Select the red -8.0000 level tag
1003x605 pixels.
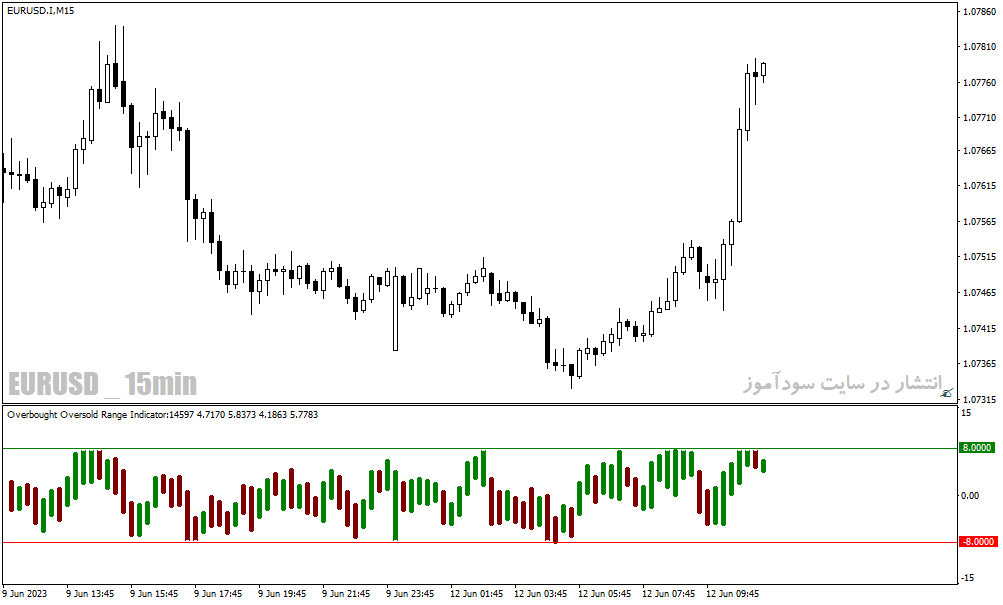pyautogui.click(x=977, y=542)
